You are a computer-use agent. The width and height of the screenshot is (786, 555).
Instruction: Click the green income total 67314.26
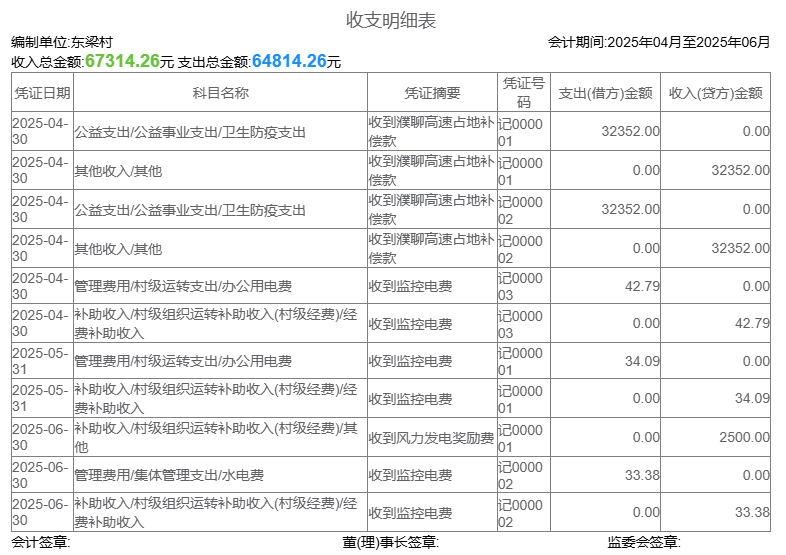click(122, 62)
